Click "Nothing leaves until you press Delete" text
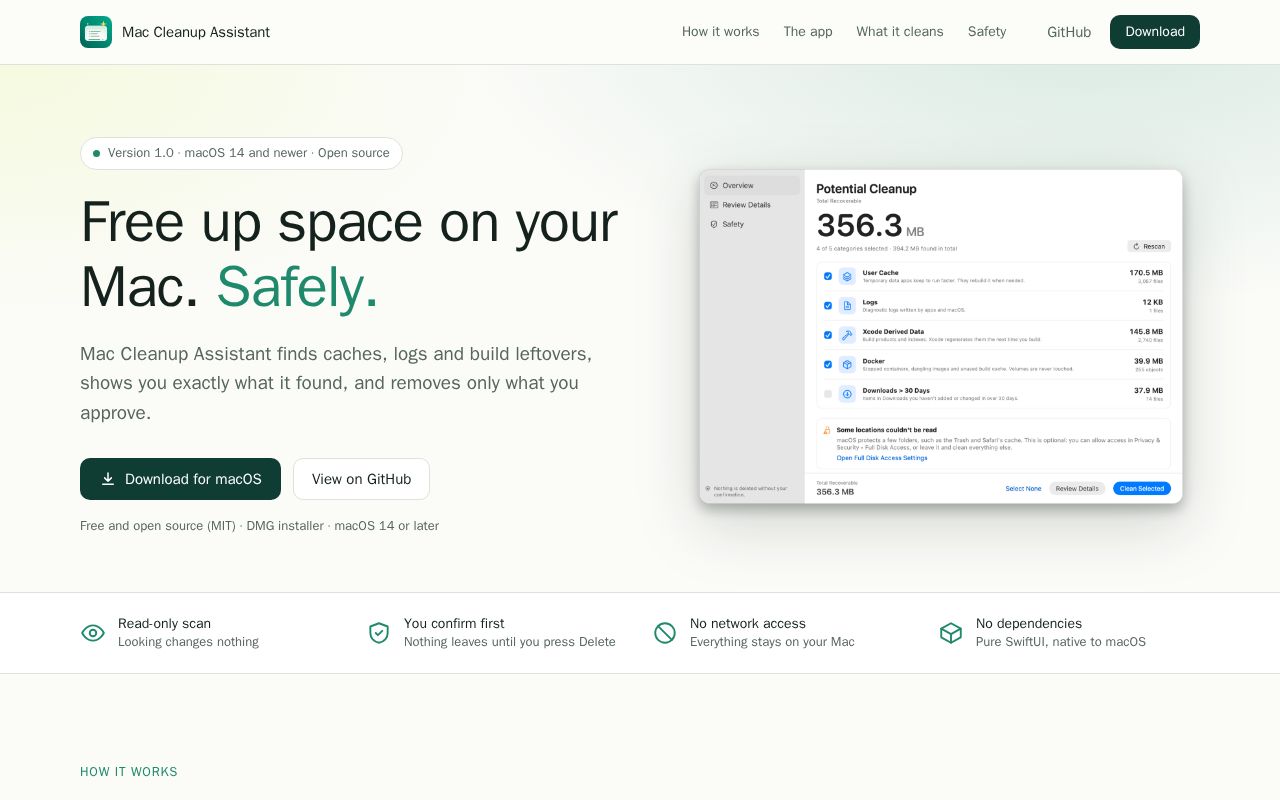1280x800 pixels. (510, 642)
